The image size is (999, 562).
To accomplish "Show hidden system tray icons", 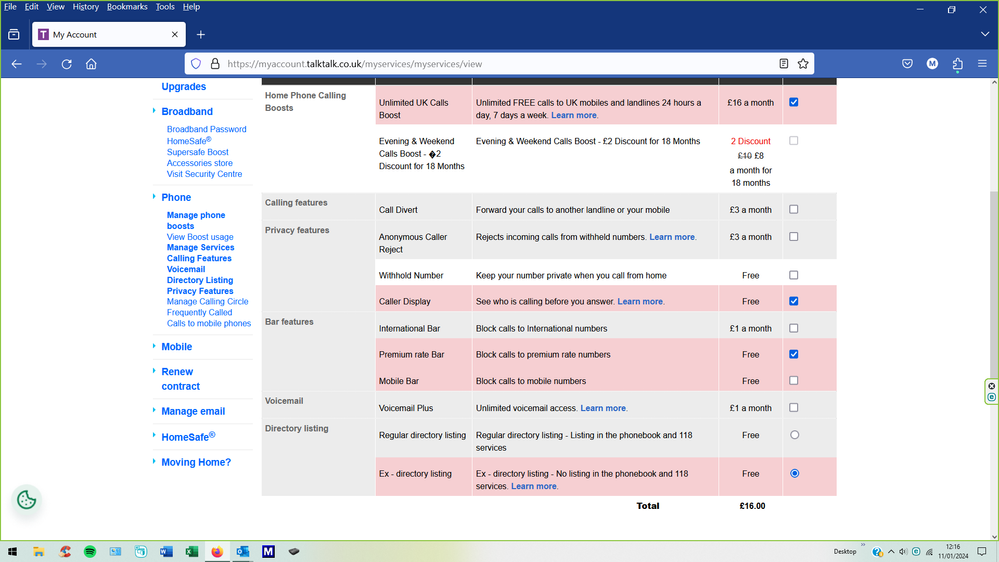I will [891, 552].
